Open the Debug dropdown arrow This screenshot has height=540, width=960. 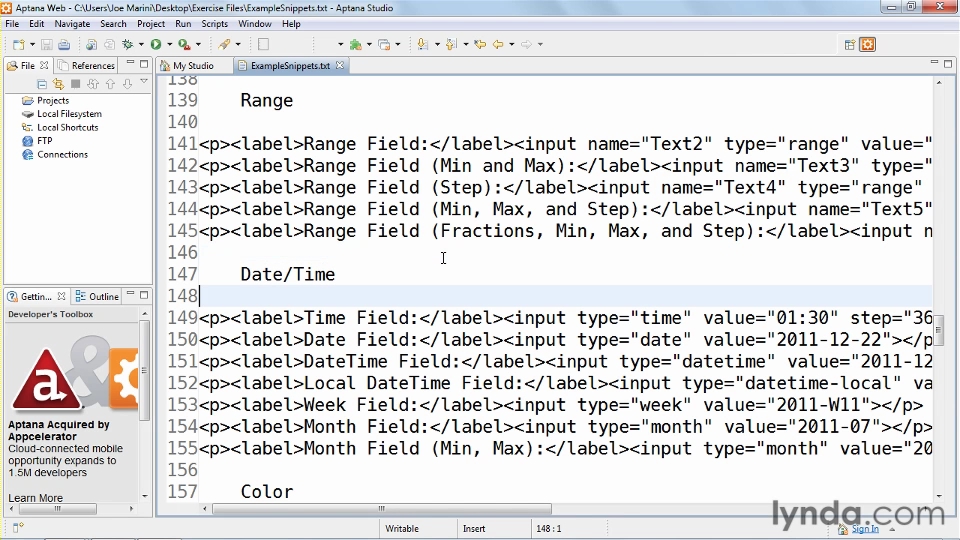point(141,44)
